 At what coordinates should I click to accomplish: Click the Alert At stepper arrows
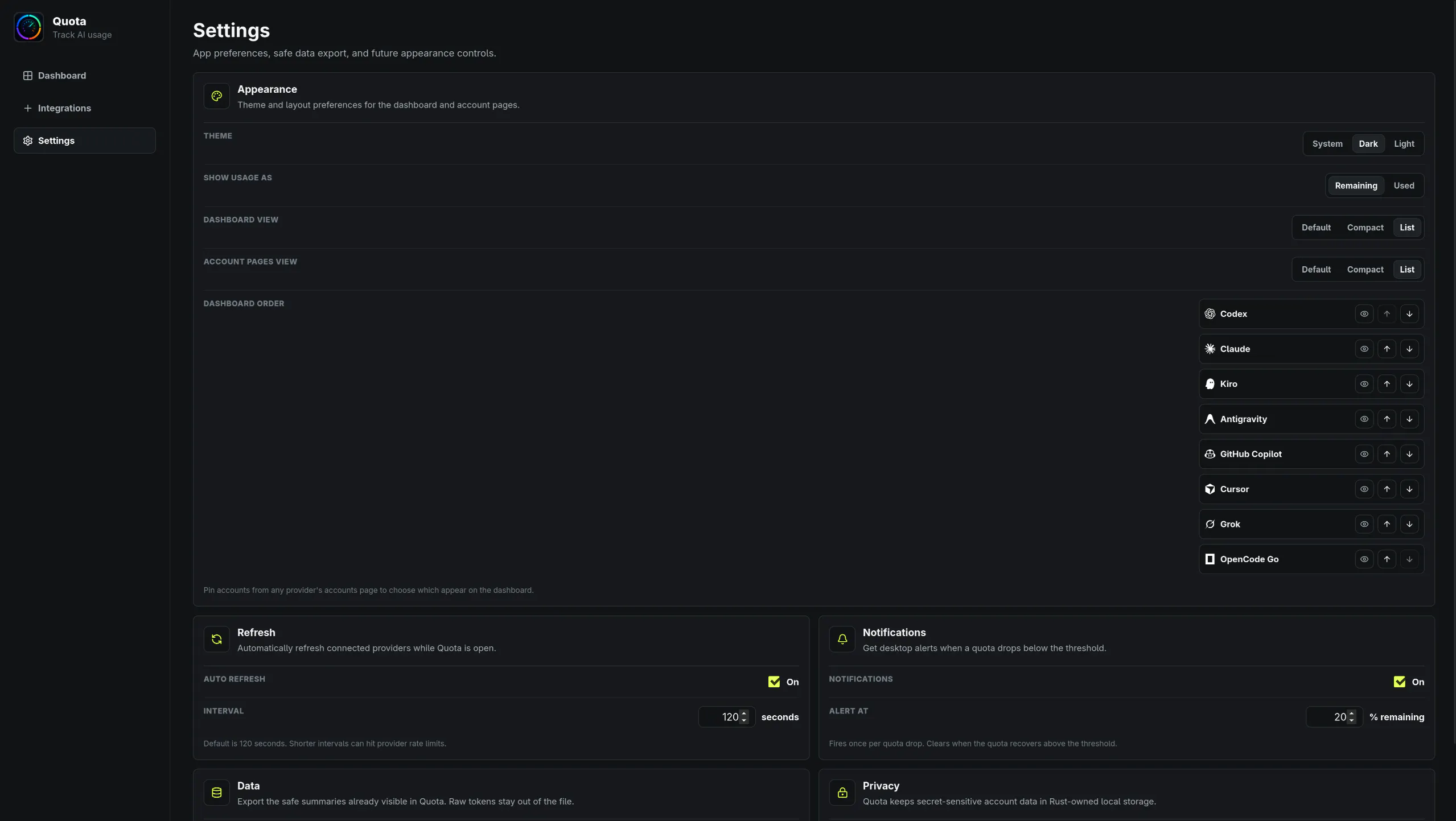click(1351, 717)
